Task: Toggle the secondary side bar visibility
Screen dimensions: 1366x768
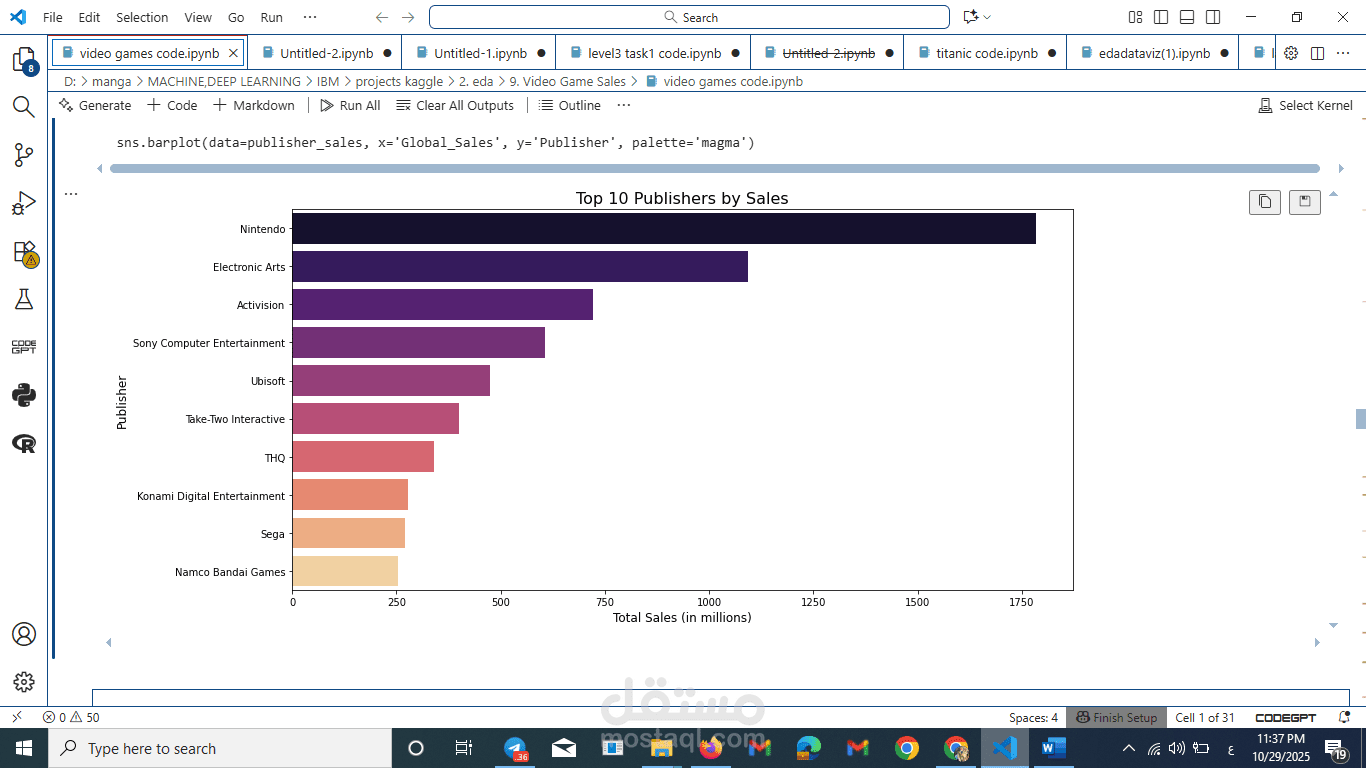Action: [1213, 17]
